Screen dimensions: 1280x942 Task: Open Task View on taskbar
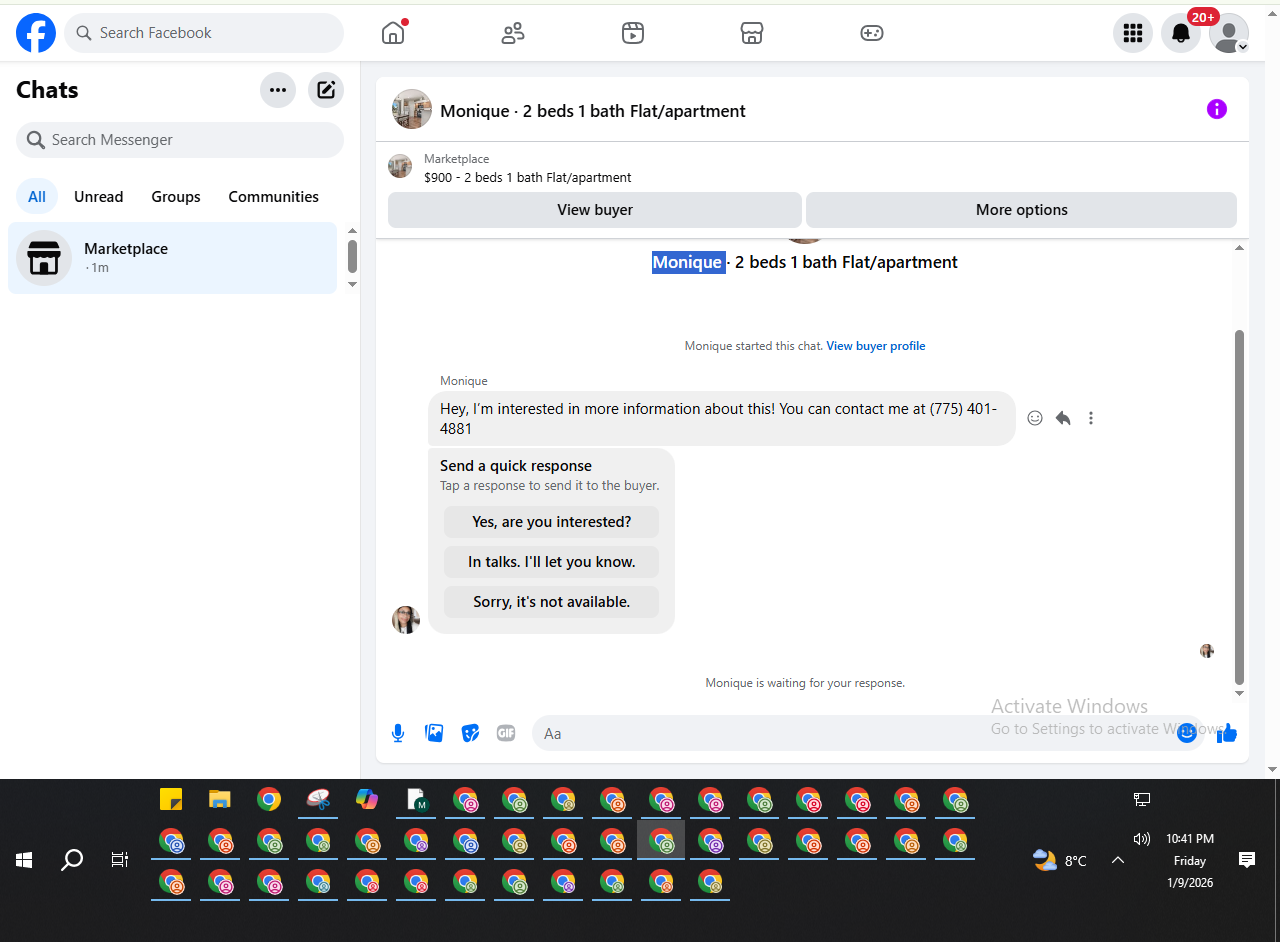(120, 860)
